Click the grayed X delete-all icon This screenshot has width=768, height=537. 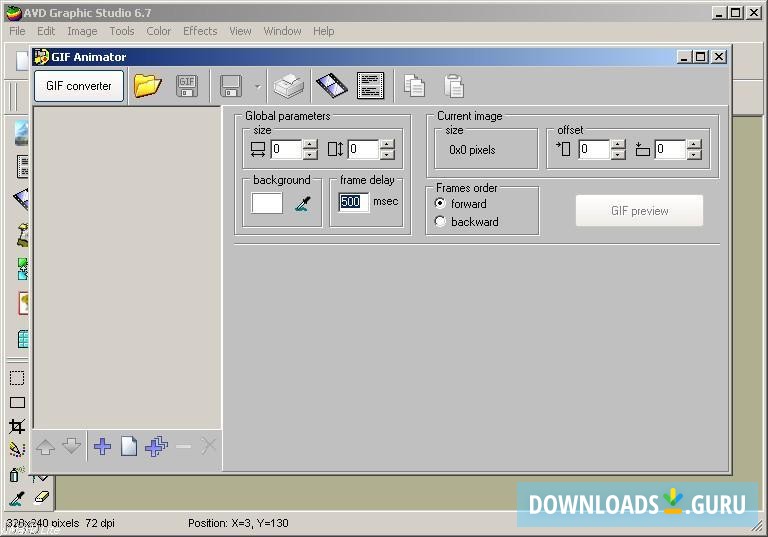(x=209, y=446)
